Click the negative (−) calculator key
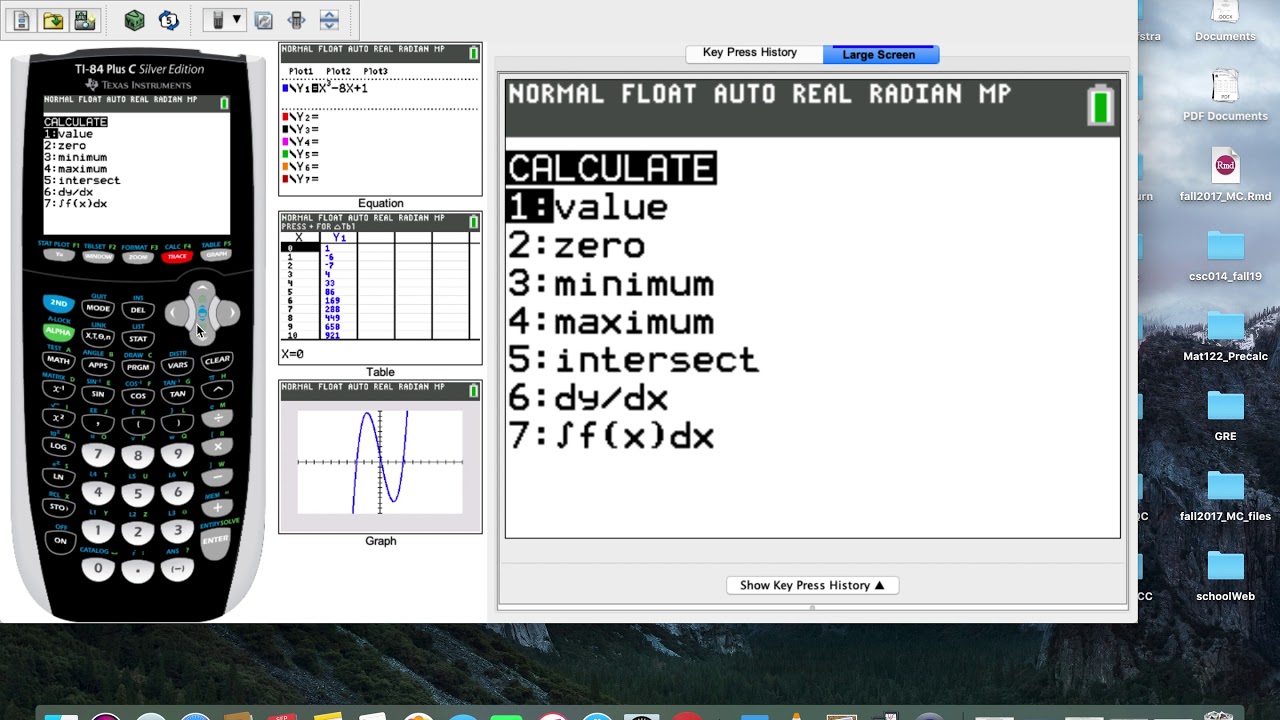This screenshot has height=720, width=1280. pos(177,568)
